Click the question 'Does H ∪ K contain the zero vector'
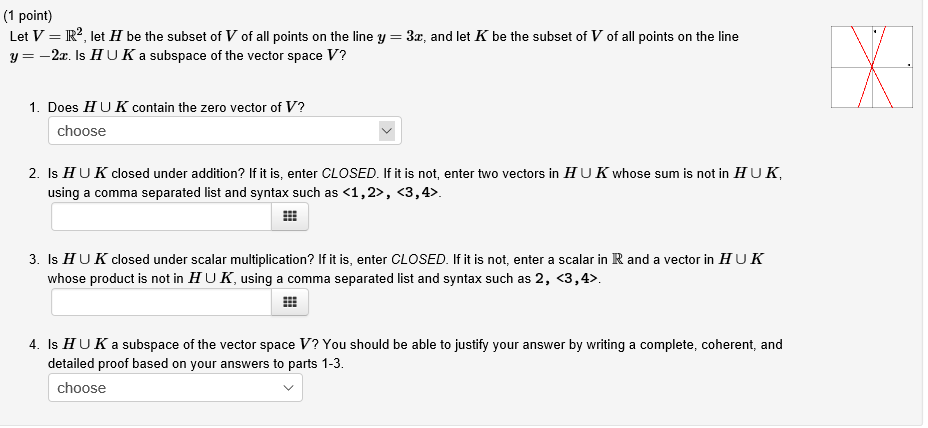Viewport: 928px width, 428px height. [x=176, y=108]
